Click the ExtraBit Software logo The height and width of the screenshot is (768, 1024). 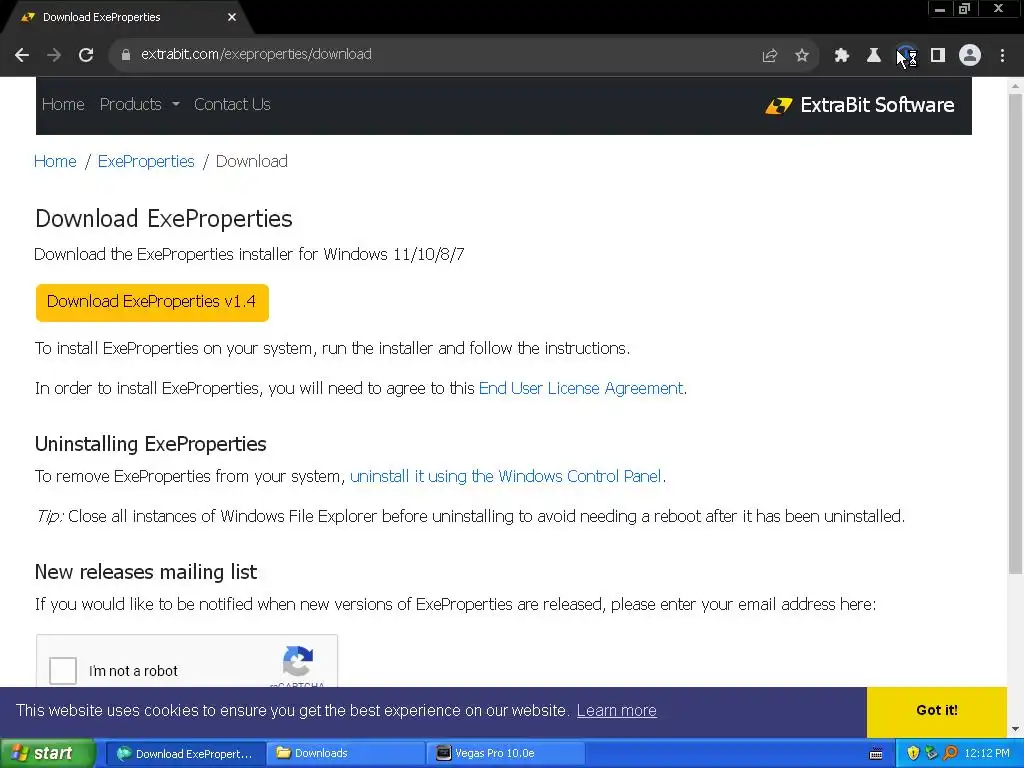click(x=859, y=105)
